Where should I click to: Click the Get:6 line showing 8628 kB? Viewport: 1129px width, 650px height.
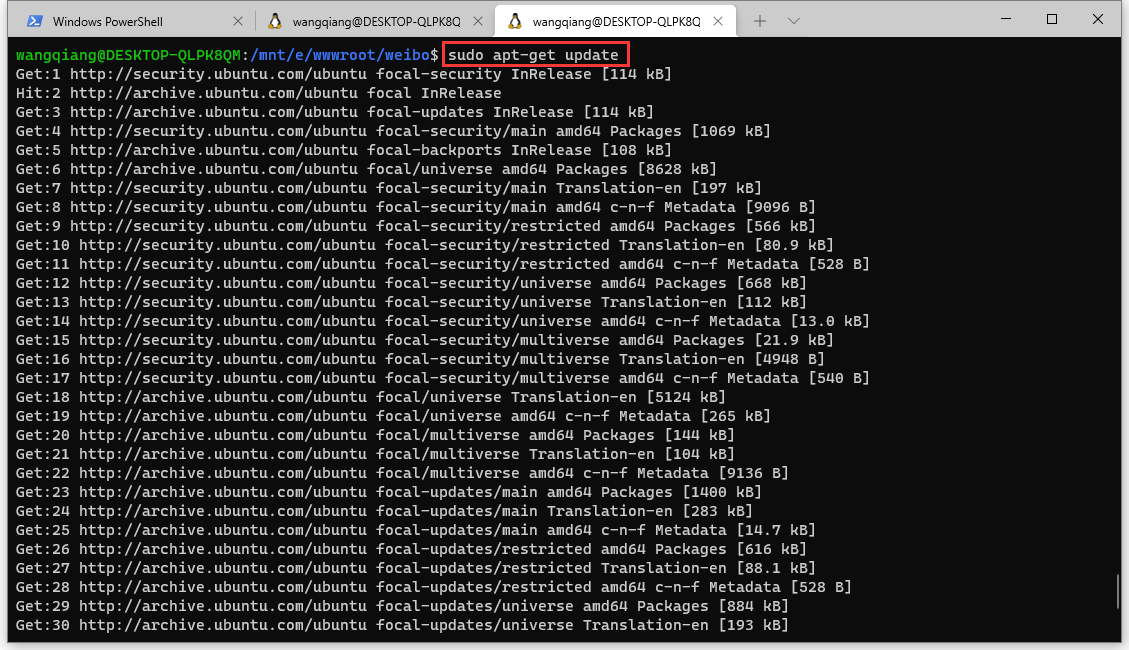pyautogui.click(x=366, y=169)
